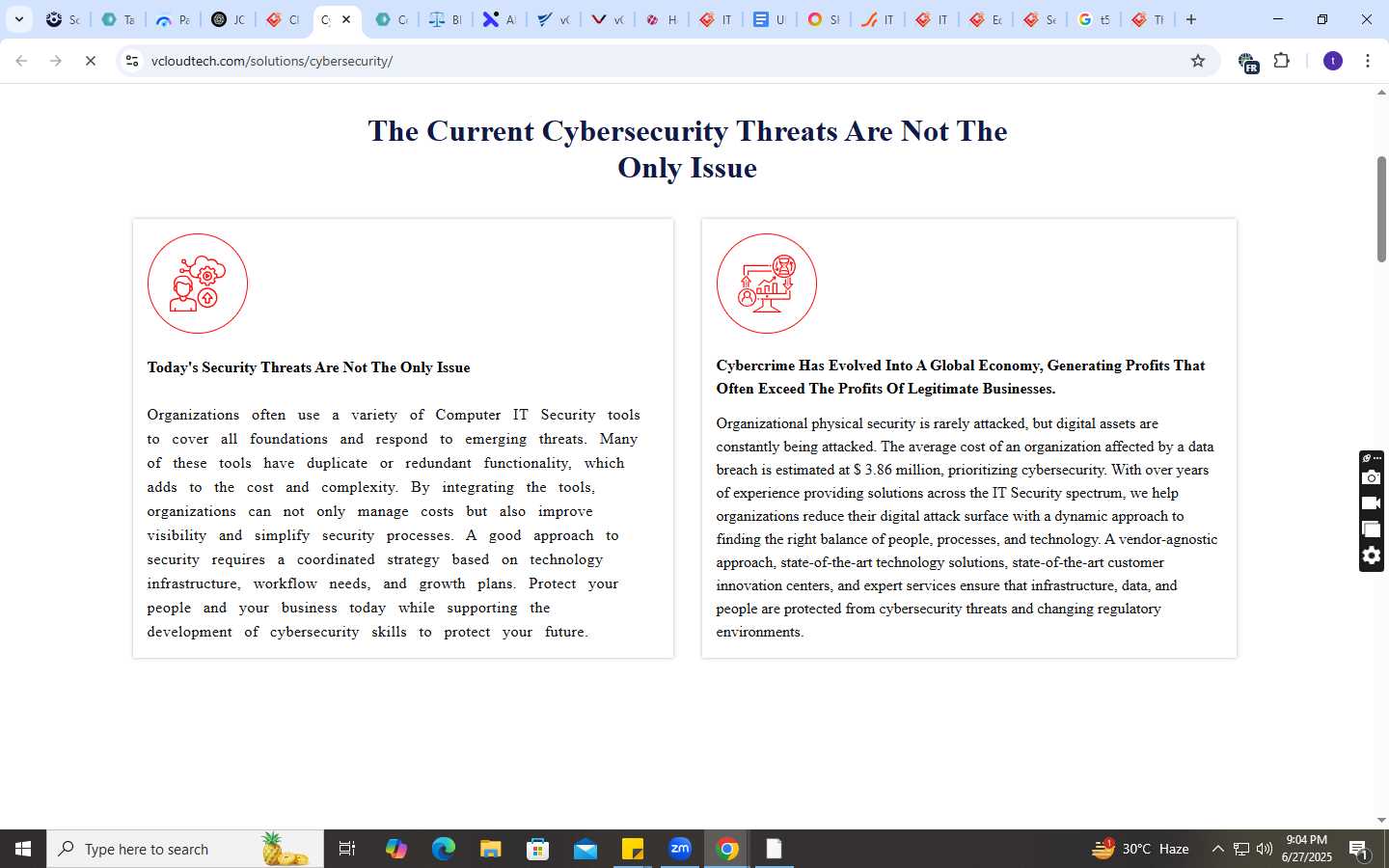
Task: Open the tab search dropdown arrow
Action: (19, 19)
